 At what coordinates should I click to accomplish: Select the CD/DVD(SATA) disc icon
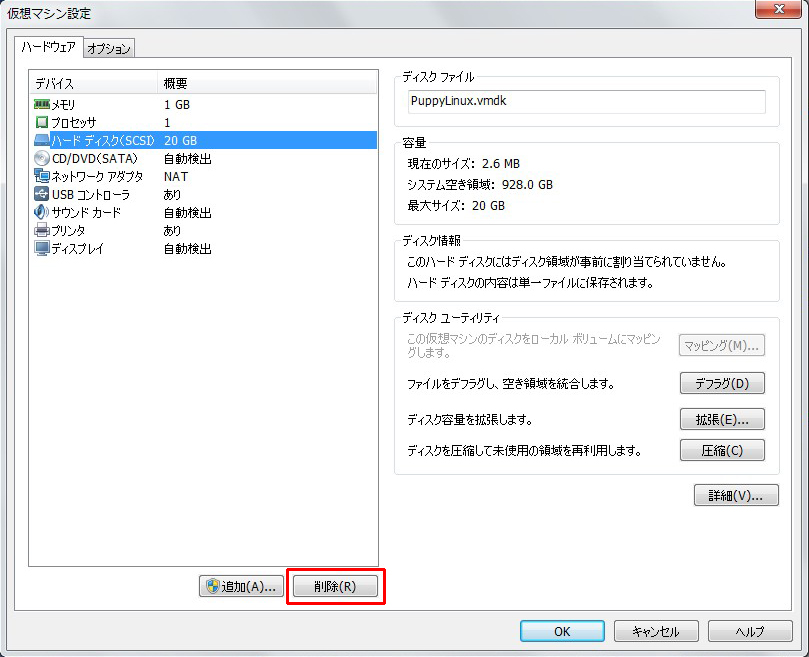pos(42,158)
